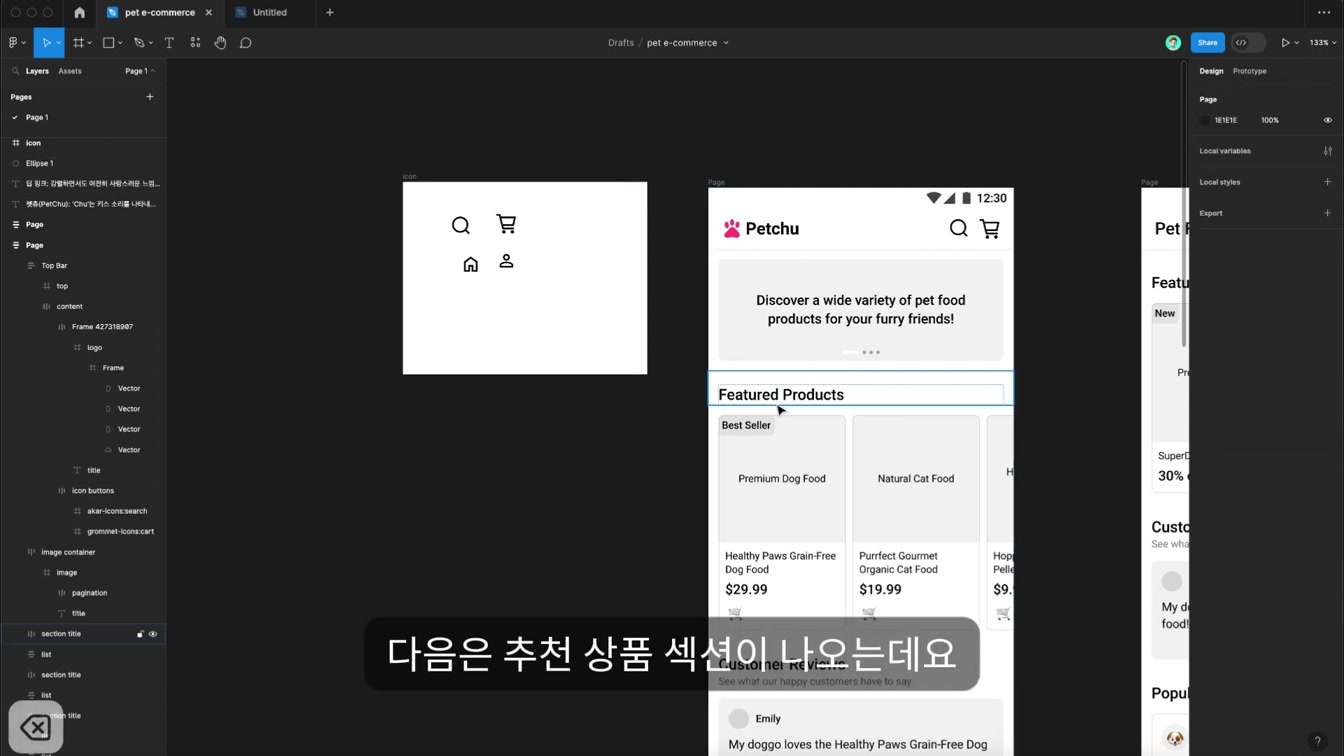Open the help question mark button
This screenshot has width=1344, height=756.
coord(1317,741)
